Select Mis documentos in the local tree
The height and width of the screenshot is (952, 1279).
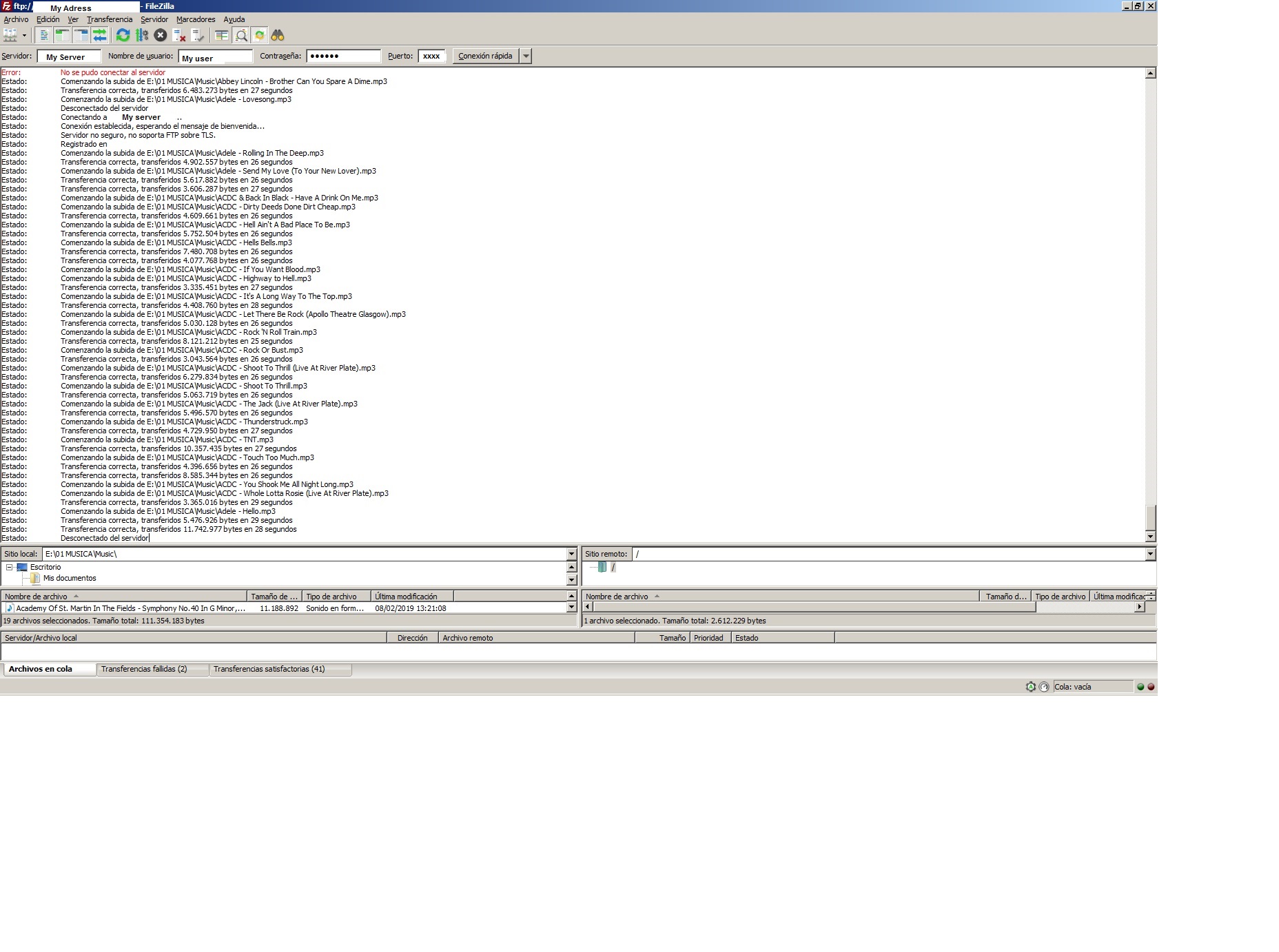[70, 579]
